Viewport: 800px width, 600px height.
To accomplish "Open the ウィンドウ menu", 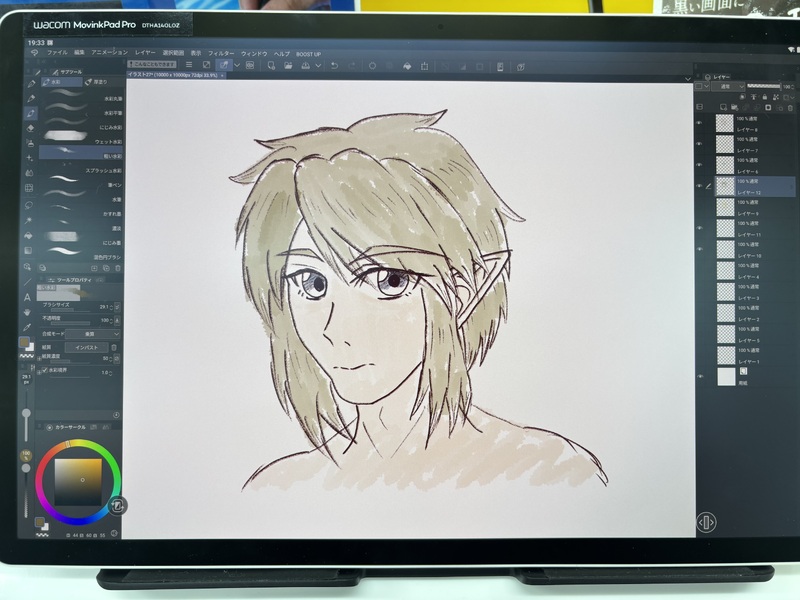I will coord(254,54).
